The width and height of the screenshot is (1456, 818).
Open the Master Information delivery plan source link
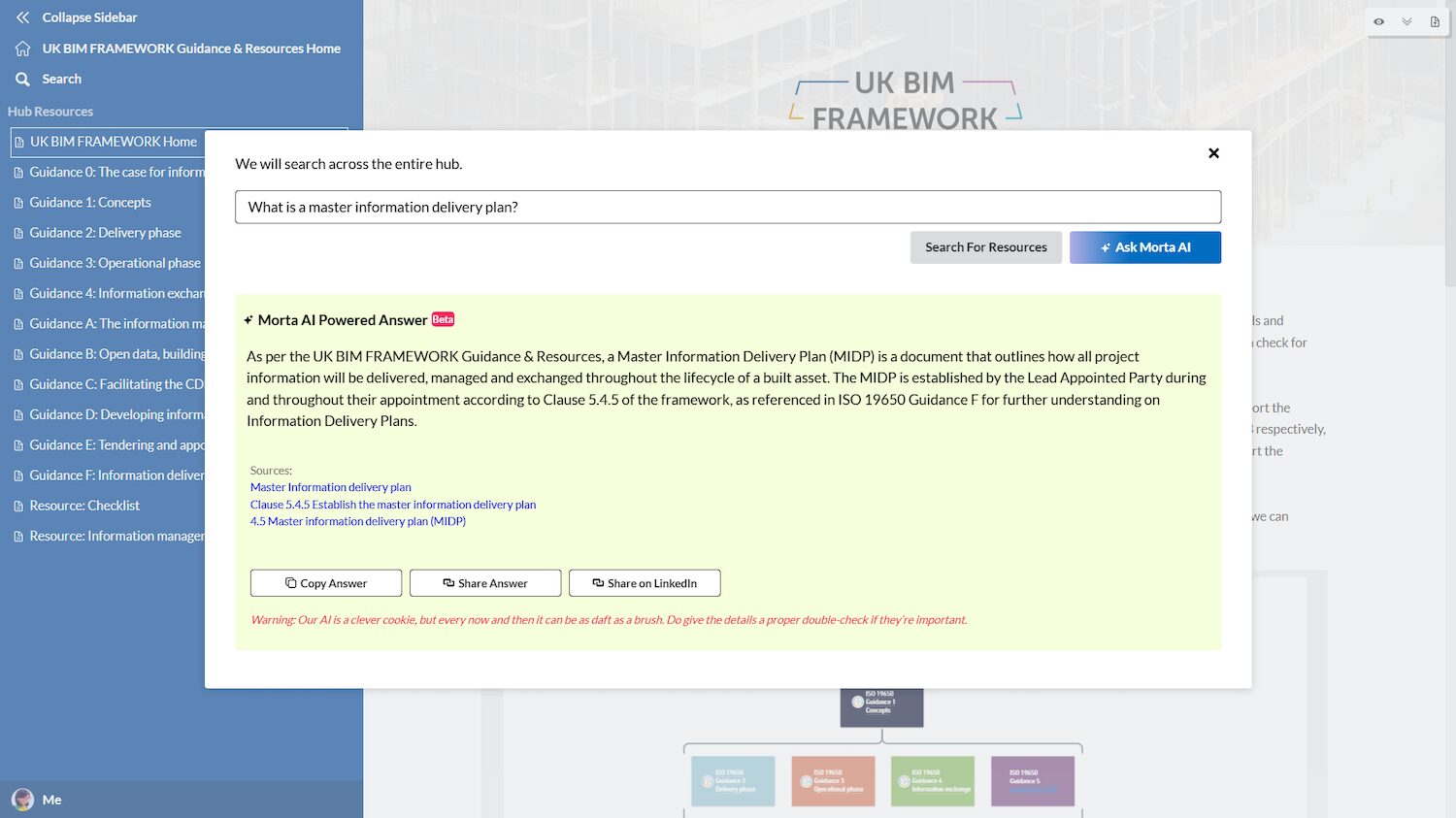point(330,487)
